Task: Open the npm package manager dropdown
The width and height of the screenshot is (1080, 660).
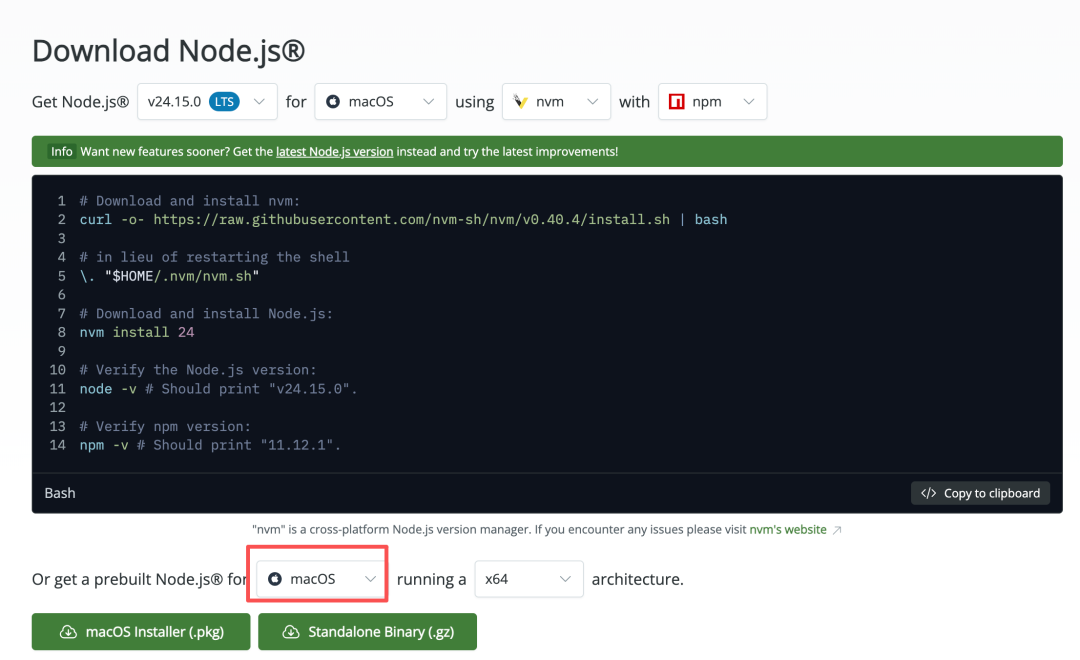Action: [x=712, y=102]
